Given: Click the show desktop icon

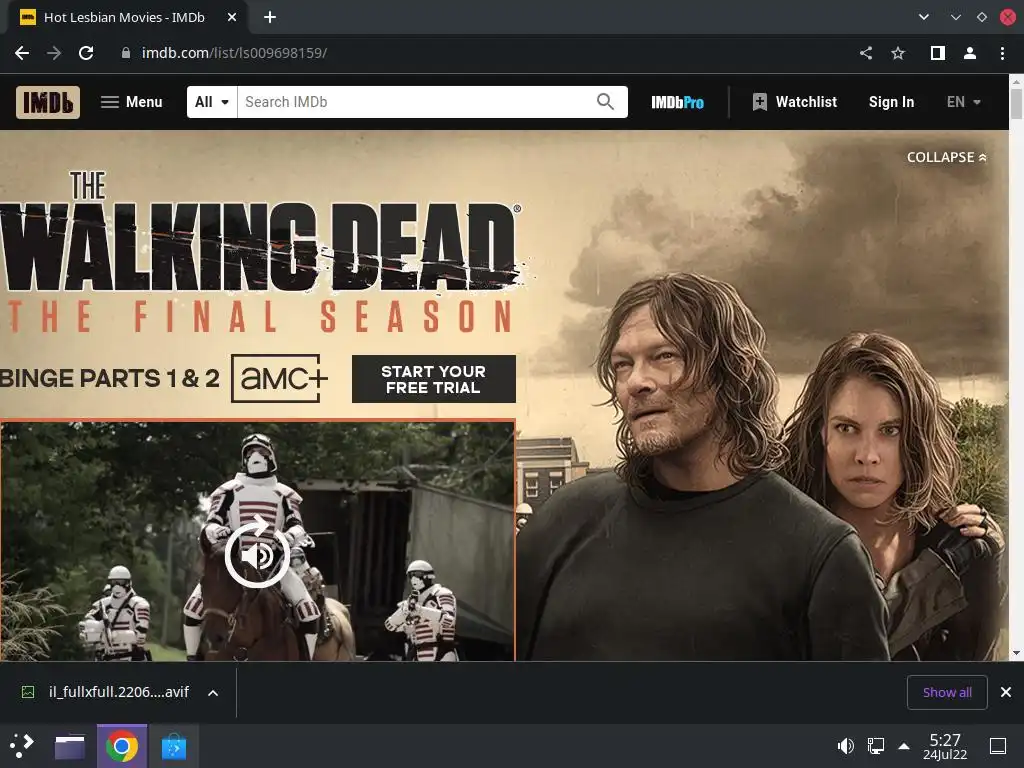Looking at the screenshot, I should (x=998, y=746).
